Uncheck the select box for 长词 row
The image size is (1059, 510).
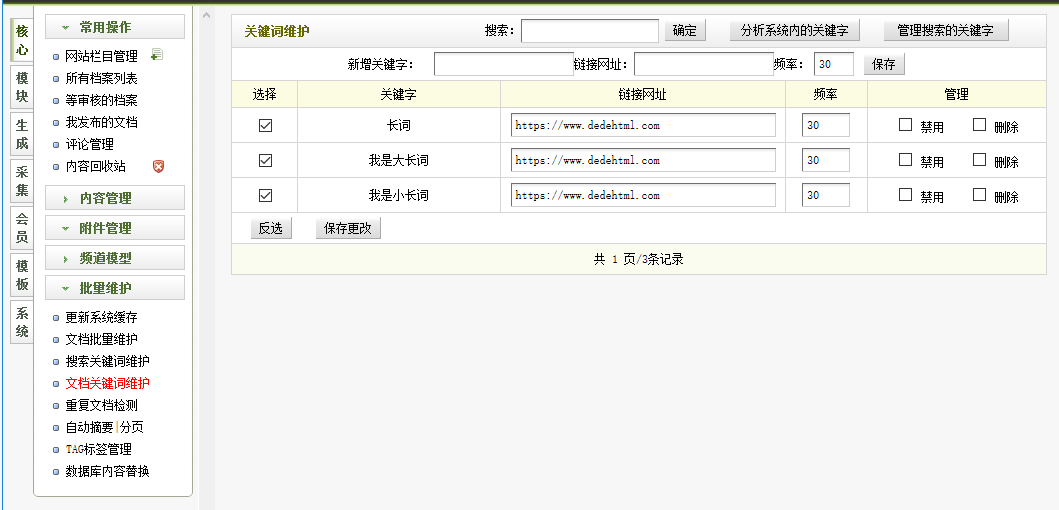(x=265, y=126)
